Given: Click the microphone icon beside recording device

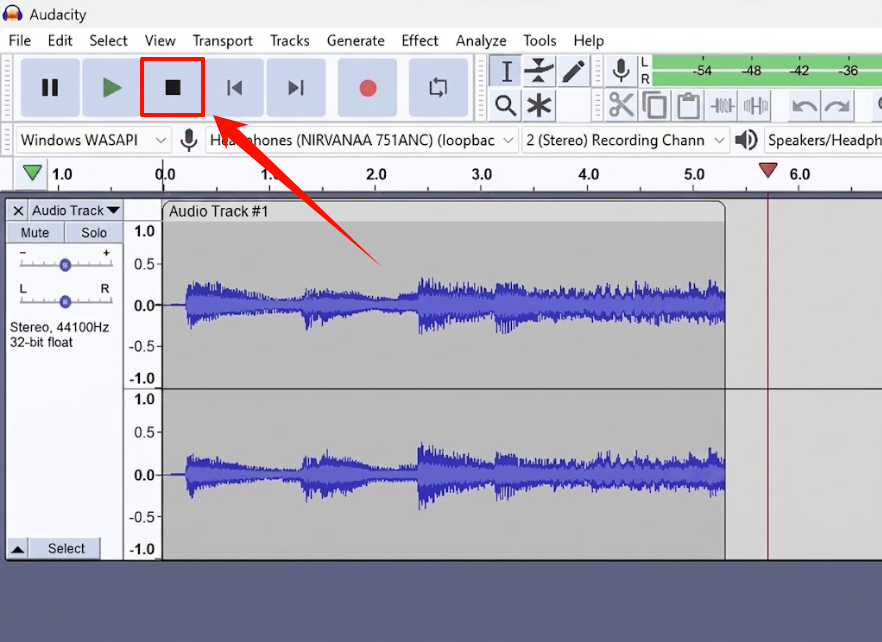Looking at the screenshot, I should (189, 140).
